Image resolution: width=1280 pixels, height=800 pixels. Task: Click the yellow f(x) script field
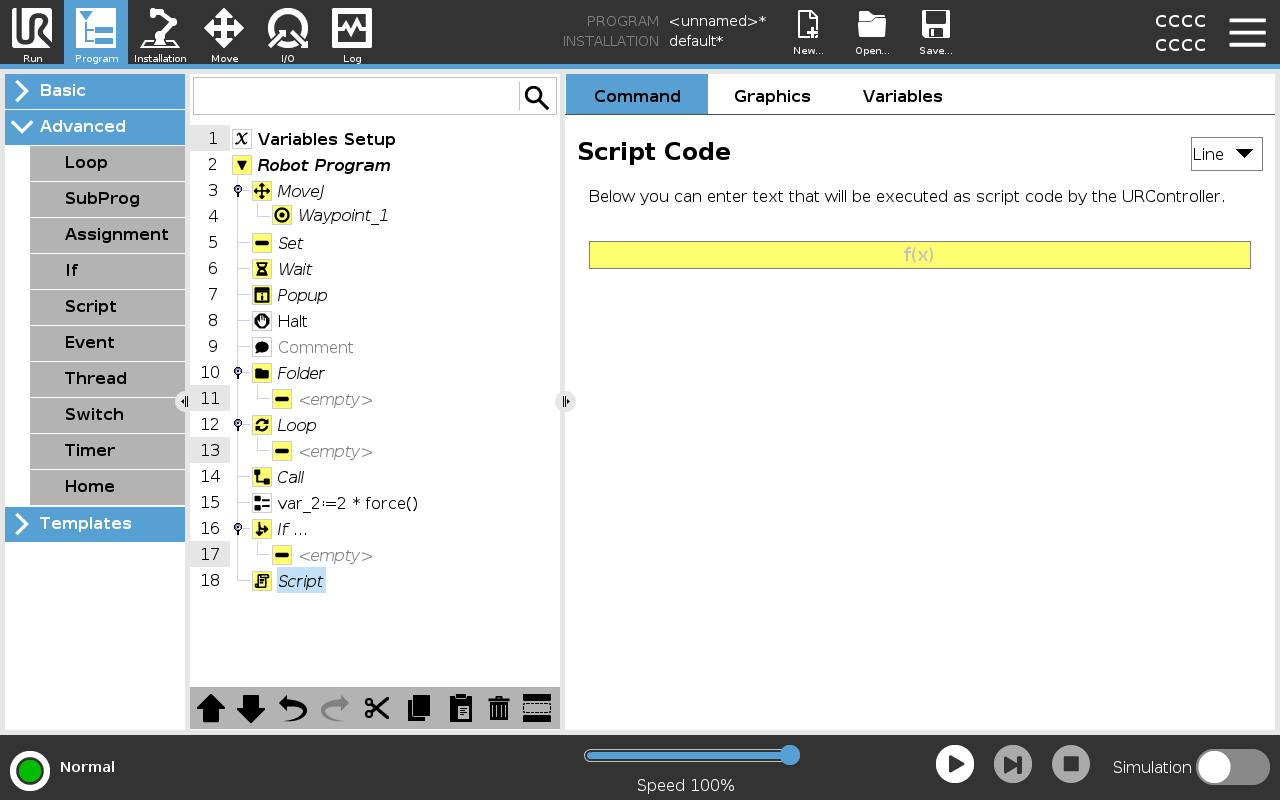919,255
